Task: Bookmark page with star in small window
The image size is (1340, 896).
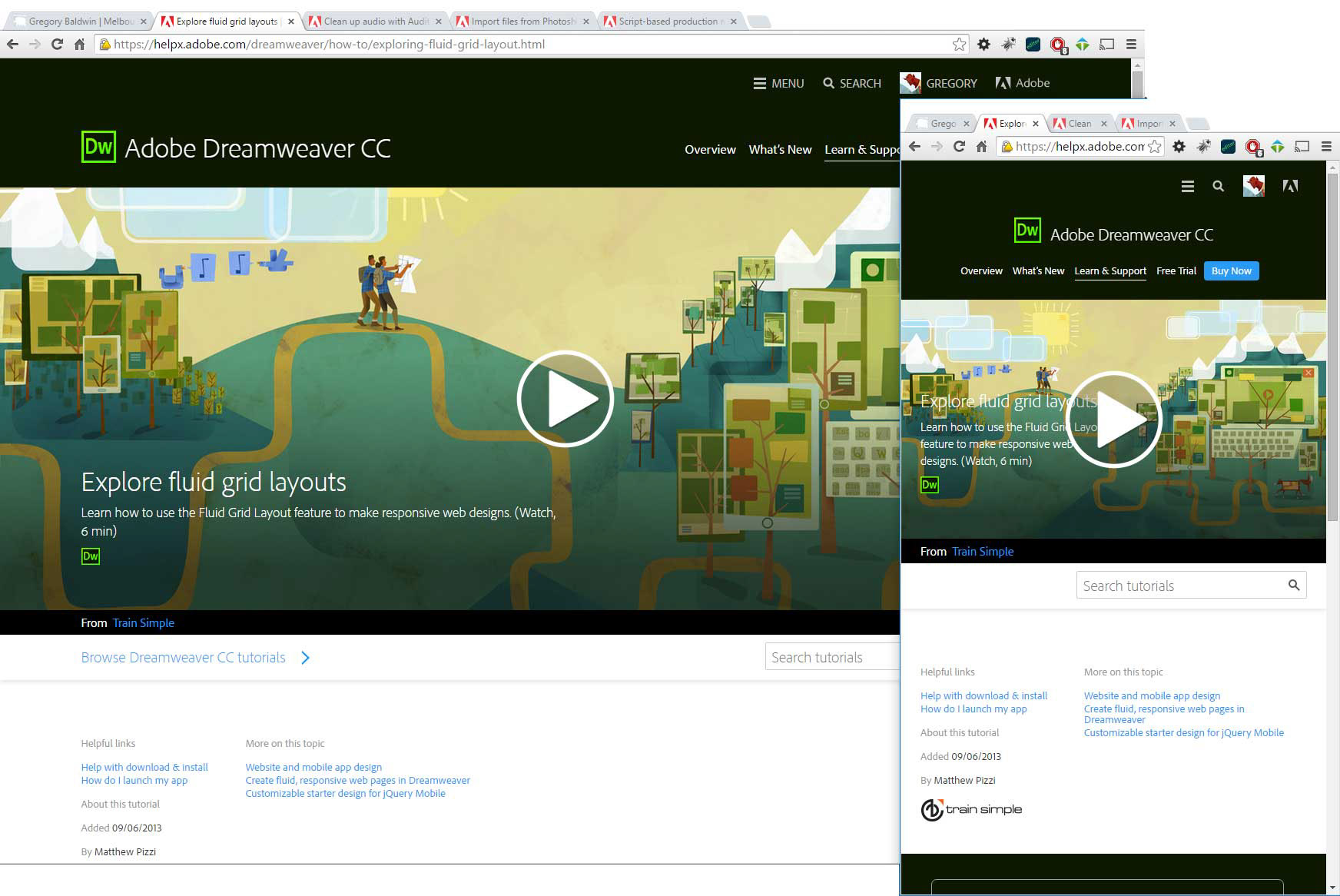Action: click(1154, 146)
